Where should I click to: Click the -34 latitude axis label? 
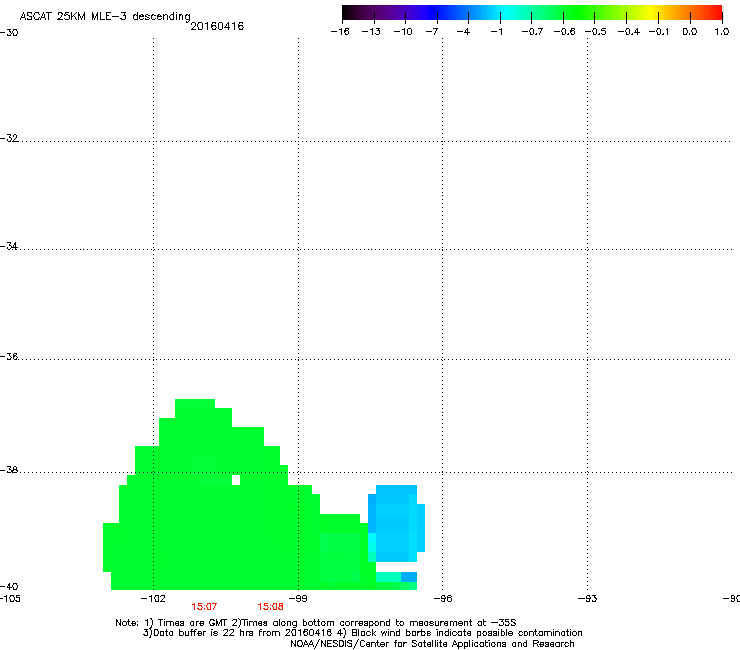pos(9,246)
